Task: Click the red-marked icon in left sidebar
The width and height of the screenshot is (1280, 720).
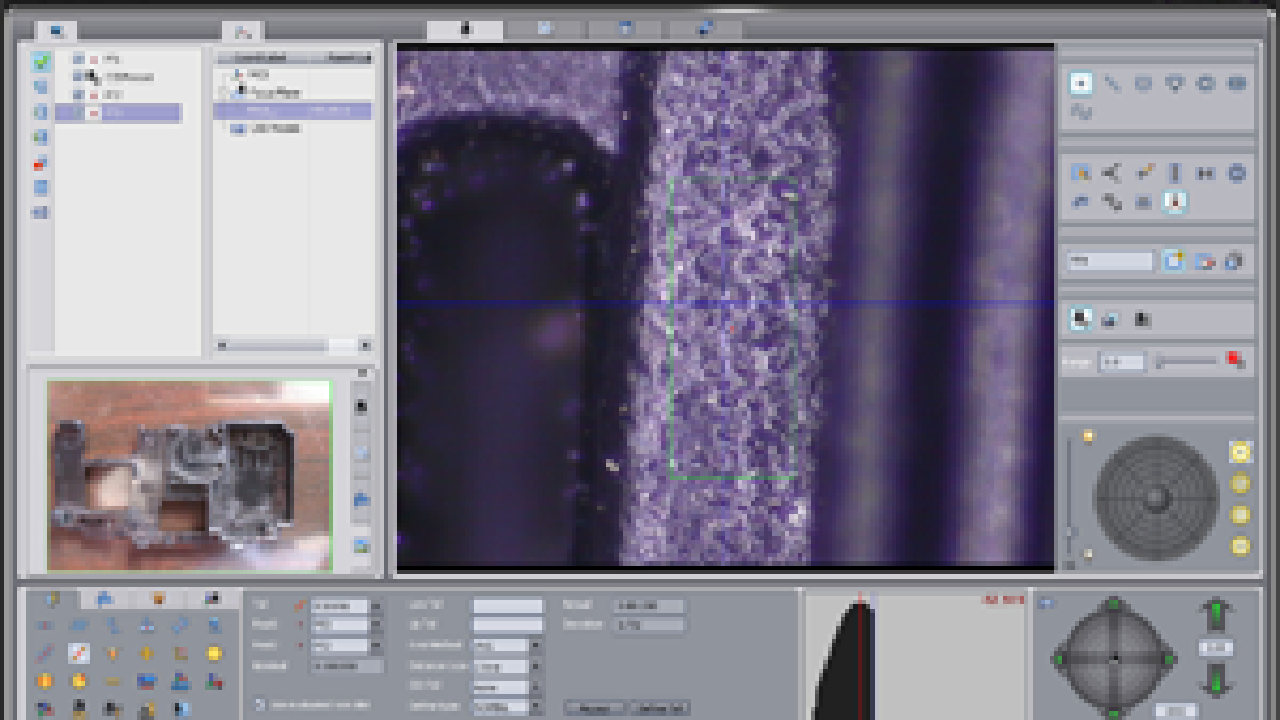Action: pos(41,163)
